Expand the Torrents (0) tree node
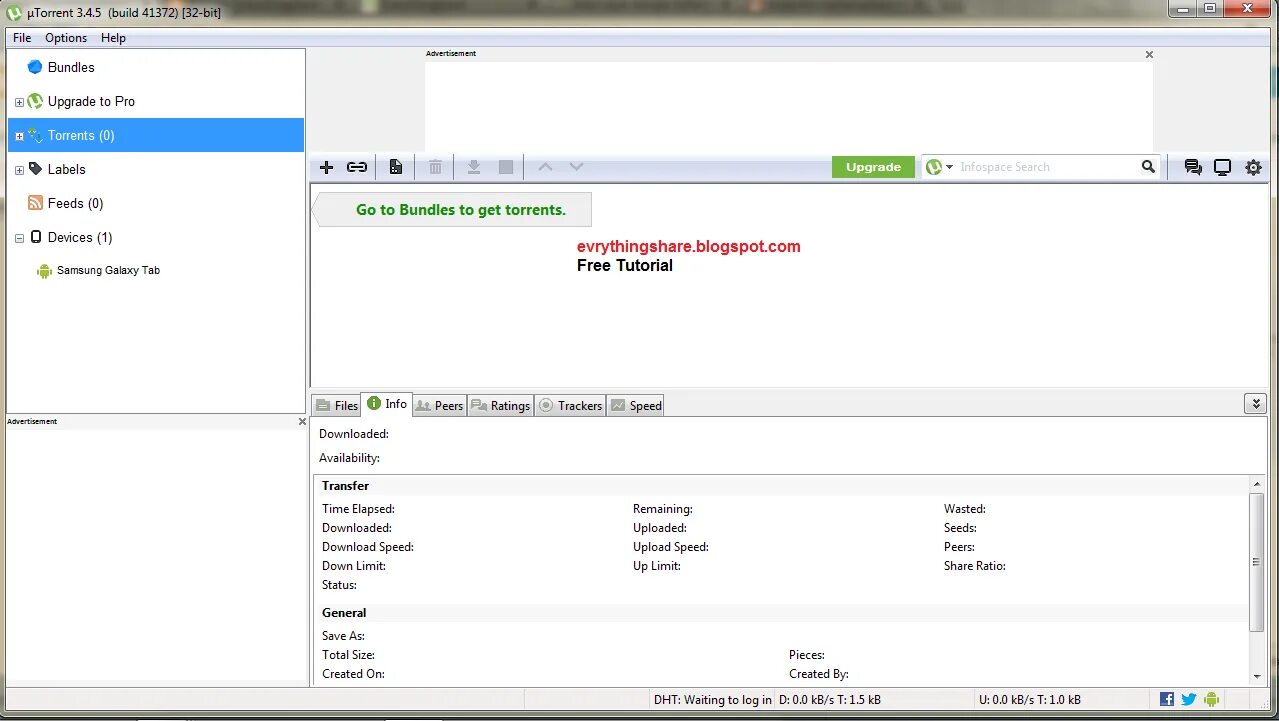 19,136
